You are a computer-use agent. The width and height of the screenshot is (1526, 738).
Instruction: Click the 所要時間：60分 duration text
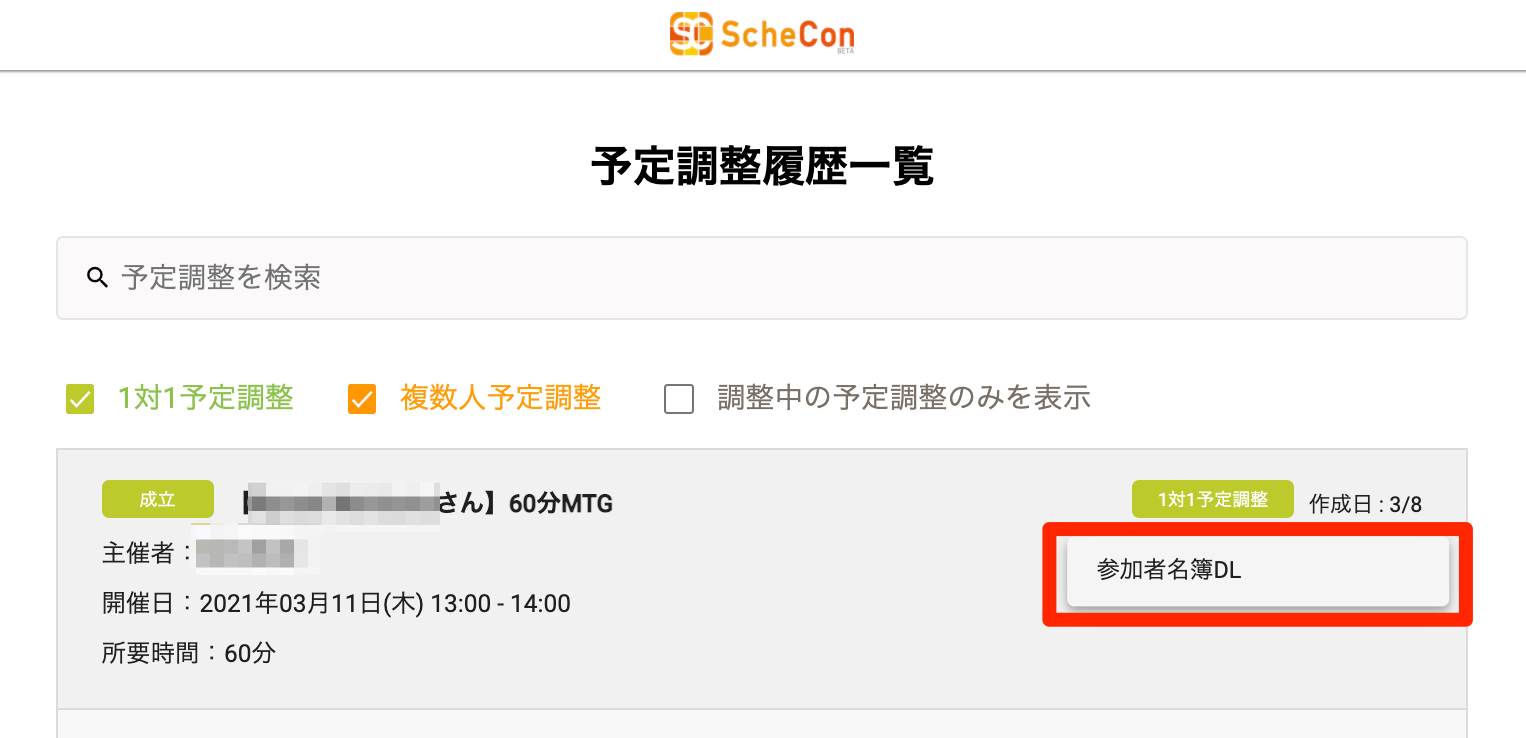[x=189, y=654]
